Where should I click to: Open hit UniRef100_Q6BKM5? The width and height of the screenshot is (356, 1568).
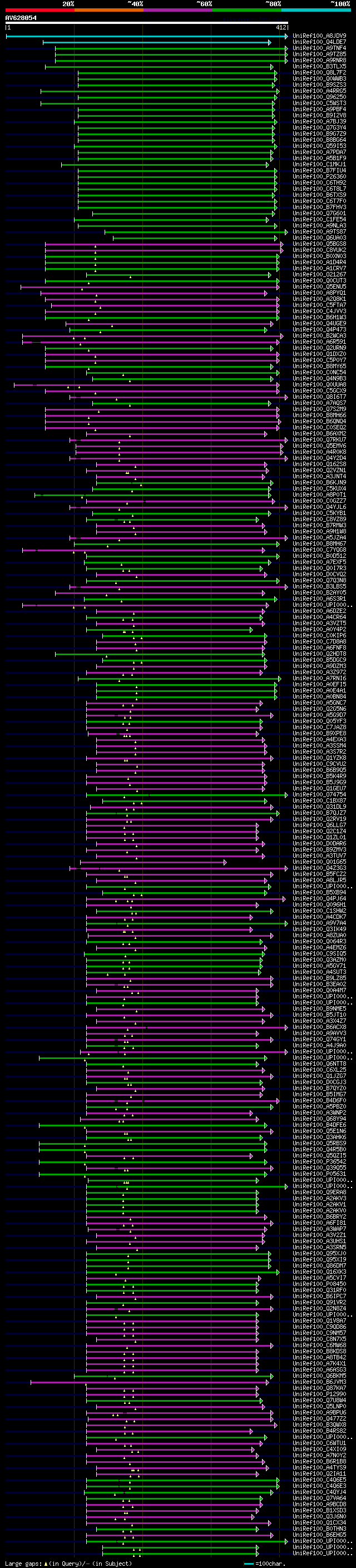coord(319,1376)
